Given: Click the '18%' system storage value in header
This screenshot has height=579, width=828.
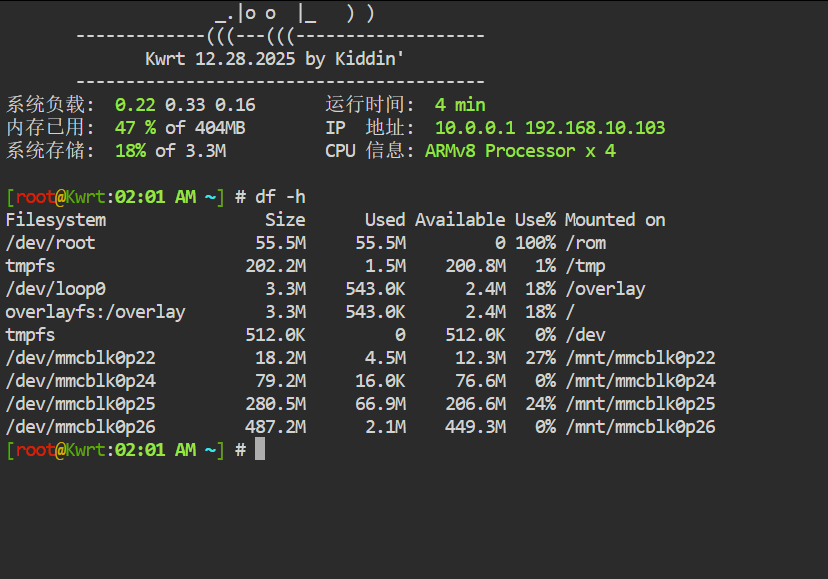Looking at the screenshot, I should pyautogui.click(x=130, y=151).
